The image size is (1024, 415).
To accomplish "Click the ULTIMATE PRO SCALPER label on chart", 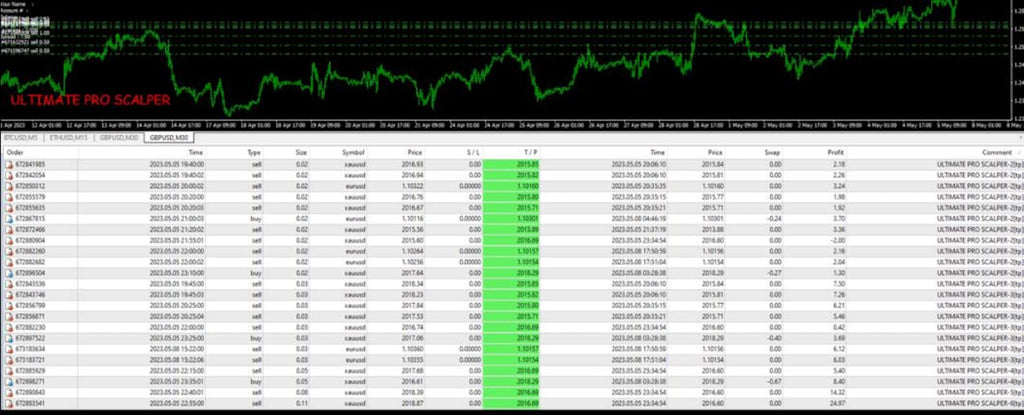I will point(90,100).
